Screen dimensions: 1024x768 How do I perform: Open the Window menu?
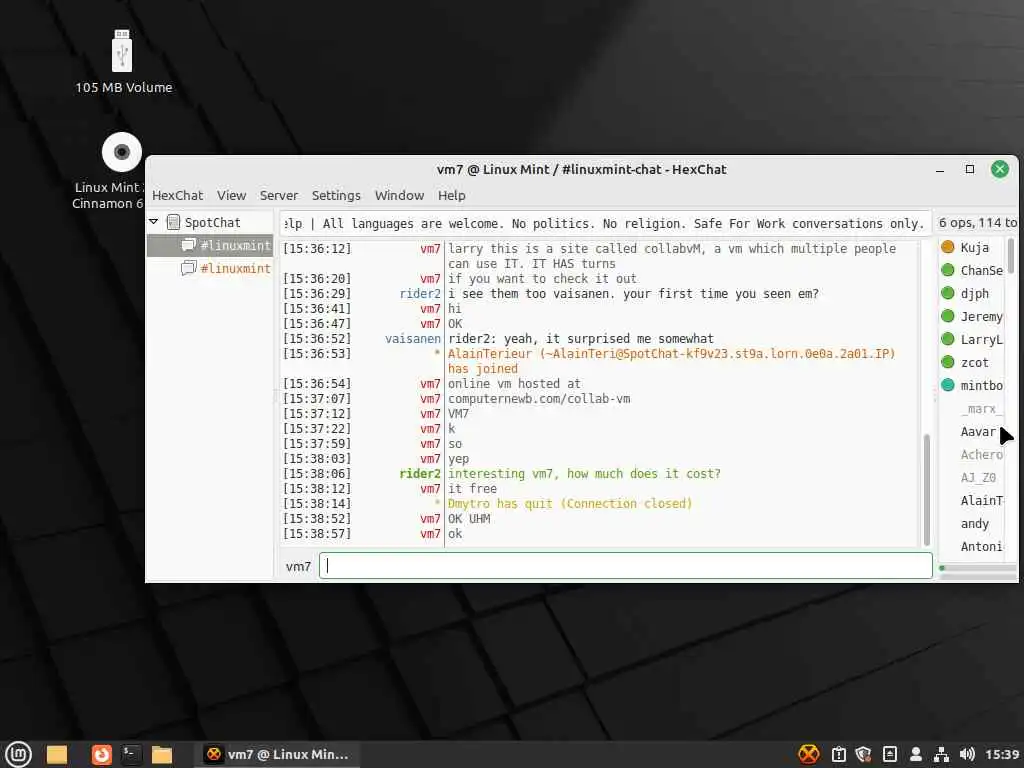pos(399,195)
